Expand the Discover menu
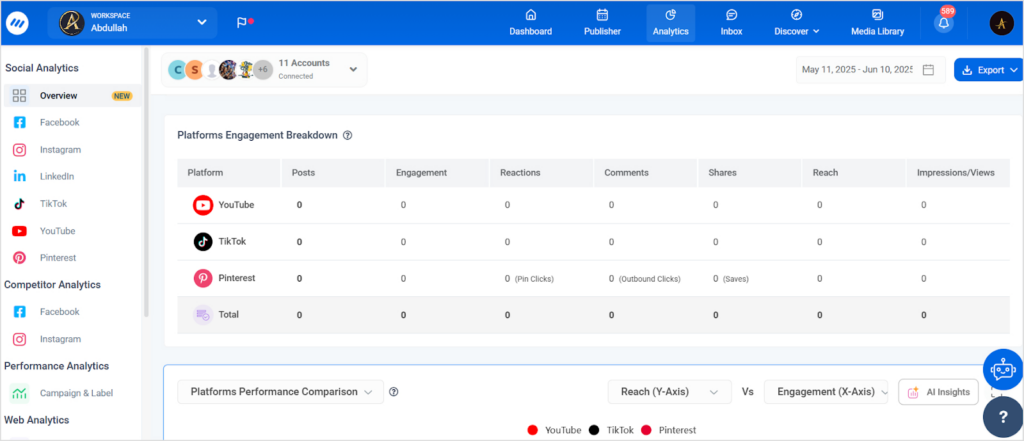This screenshot has width=1024, height=441. [797, 23]
